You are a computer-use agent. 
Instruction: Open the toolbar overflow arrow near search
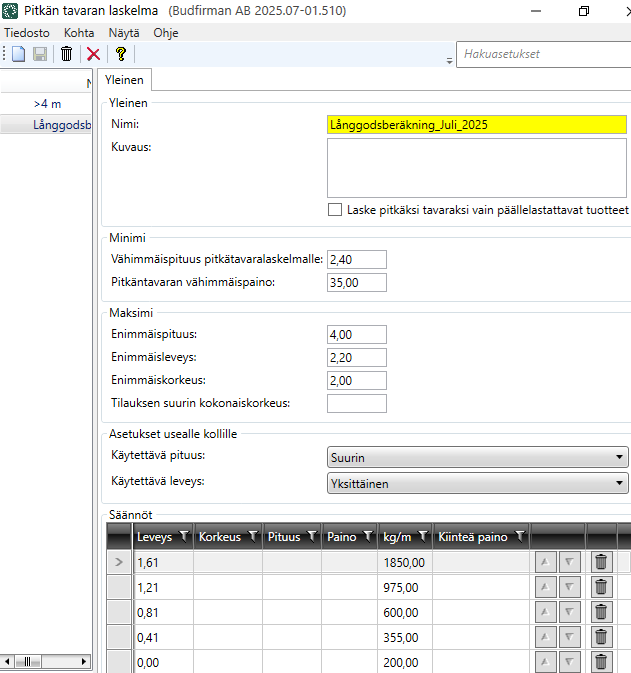(x=449, y=60)
